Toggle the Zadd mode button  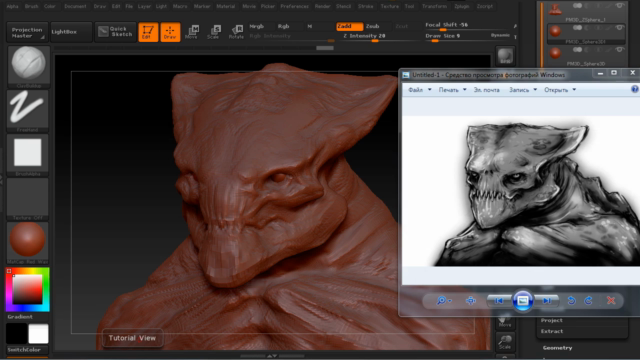pyautogui.click(x=349, y=26)
